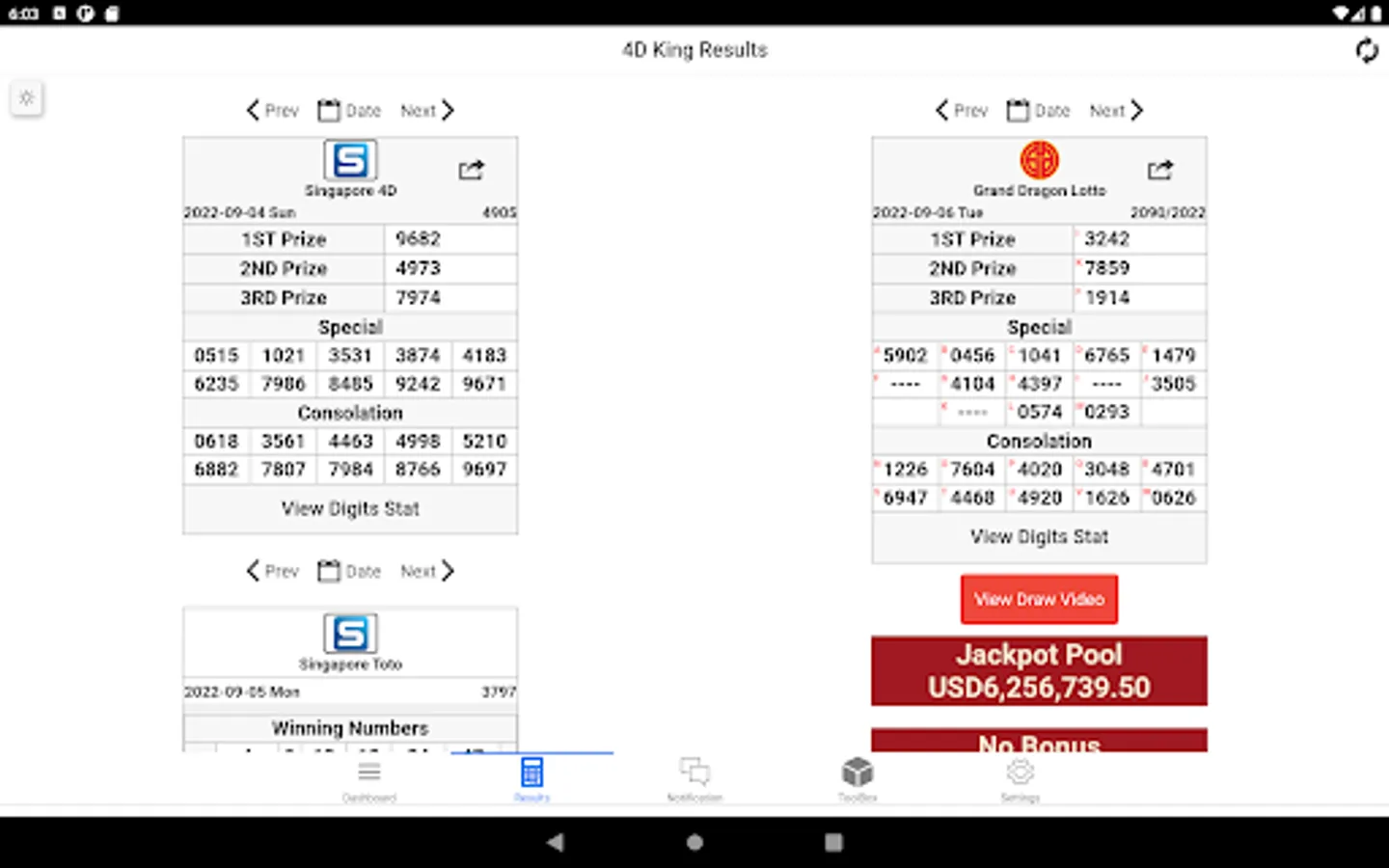Select Grand Dragon special number 0574
The height and width of the screenshot is (868, 1389).
click(1039, 412)
